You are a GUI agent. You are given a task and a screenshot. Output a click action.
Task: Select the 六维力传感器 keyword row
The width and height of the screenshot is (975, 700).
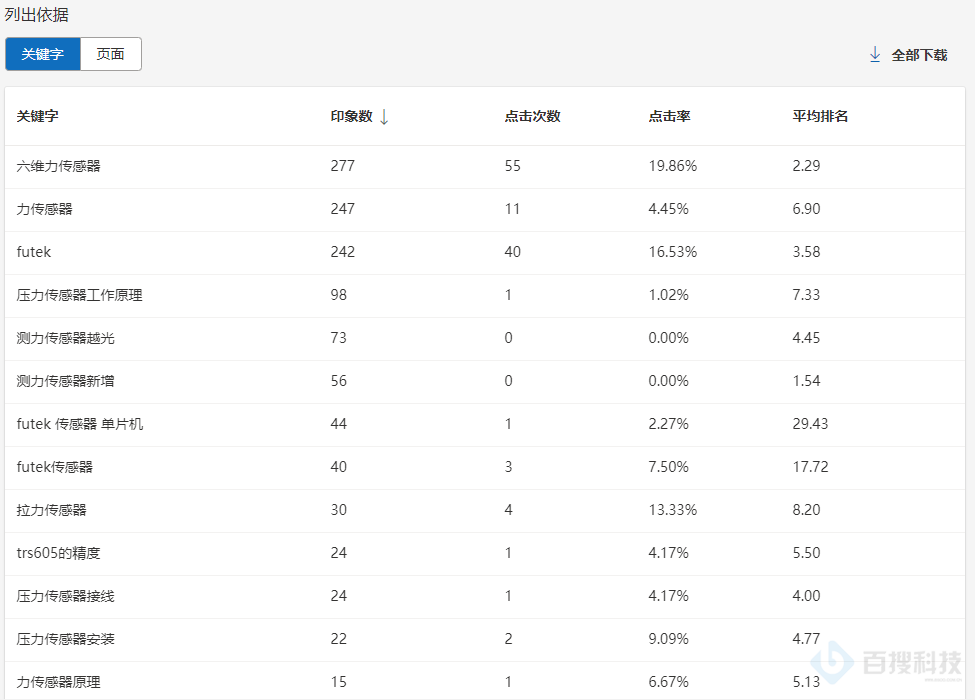59,166
